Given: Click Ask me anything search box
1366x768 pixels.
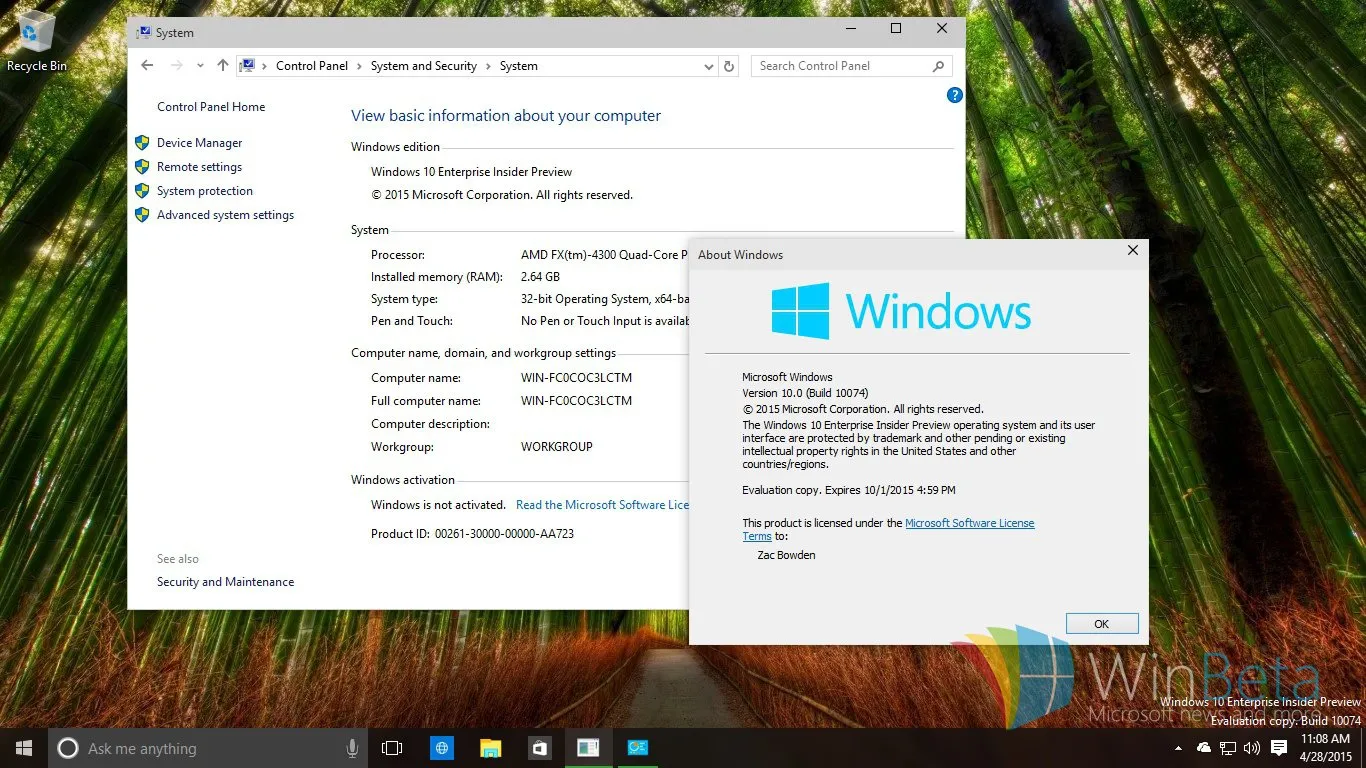Looking at the screenshot, I should point(208,748).
